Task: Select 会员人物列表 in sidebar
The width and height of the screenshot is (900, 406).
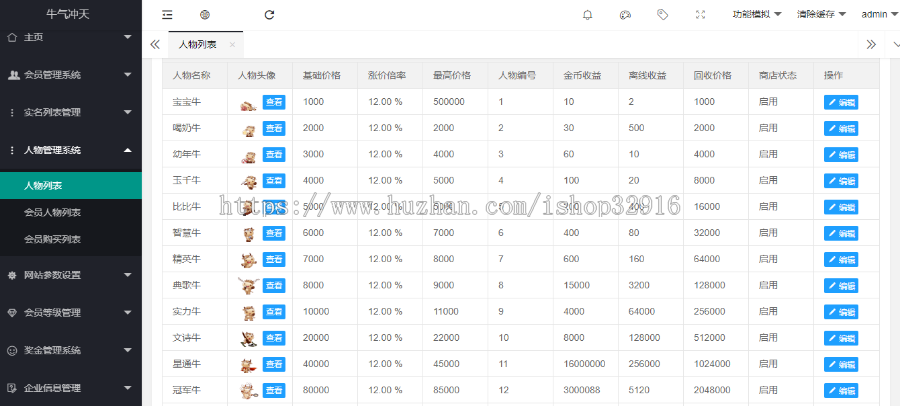Action: pos(53,213)
